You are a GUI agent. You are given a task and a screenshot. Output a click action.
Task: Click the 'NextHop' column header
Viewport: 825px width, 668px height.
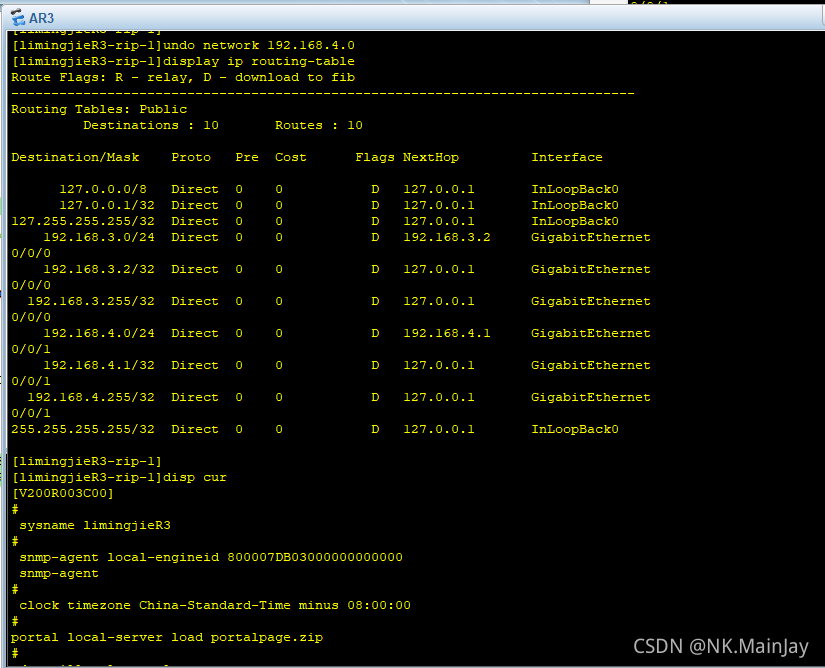pyautogui.click(x=431, y=157)
